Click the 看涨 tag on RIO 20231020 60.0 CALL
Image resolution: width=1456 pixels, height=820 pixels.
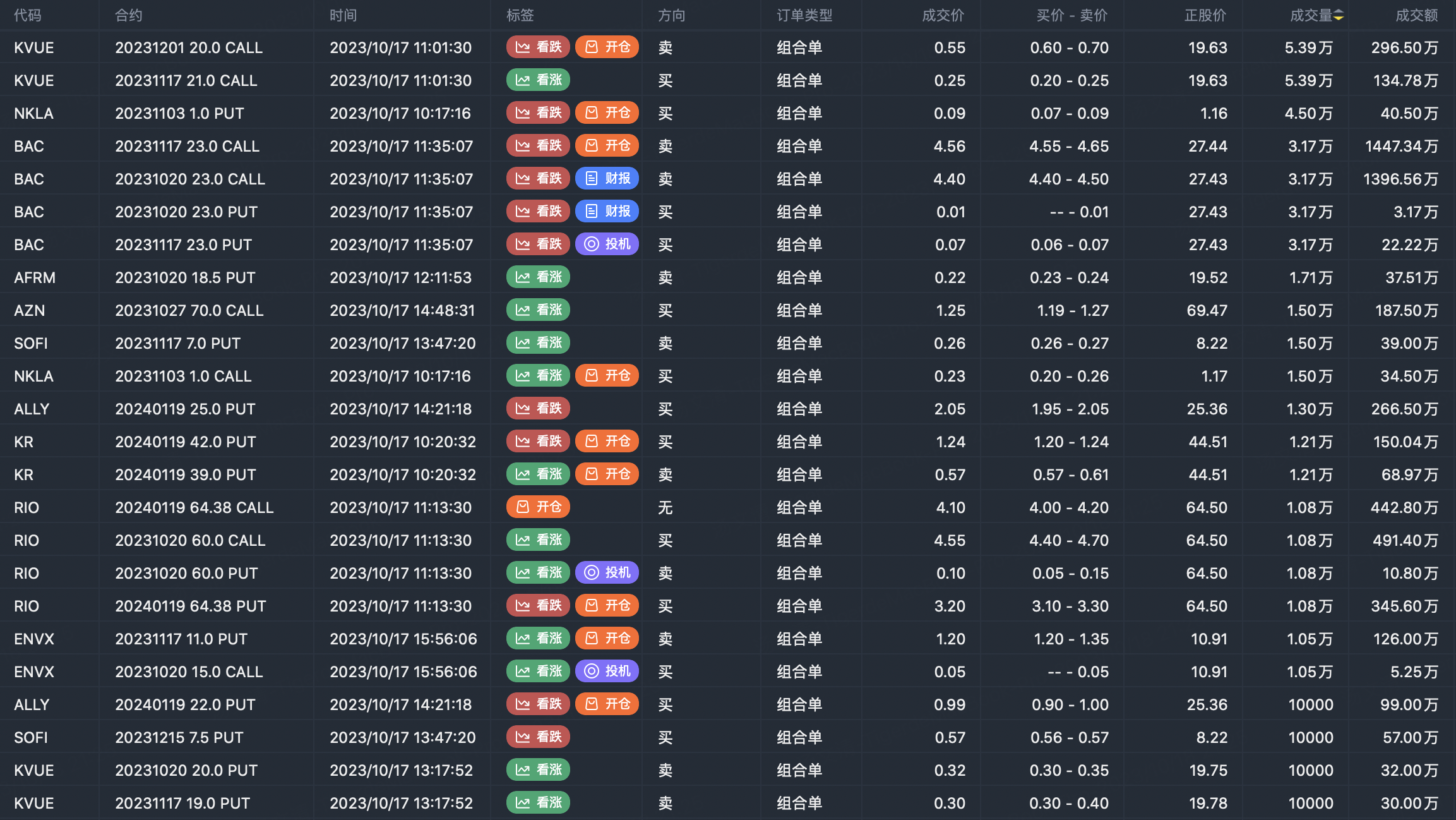538,540
